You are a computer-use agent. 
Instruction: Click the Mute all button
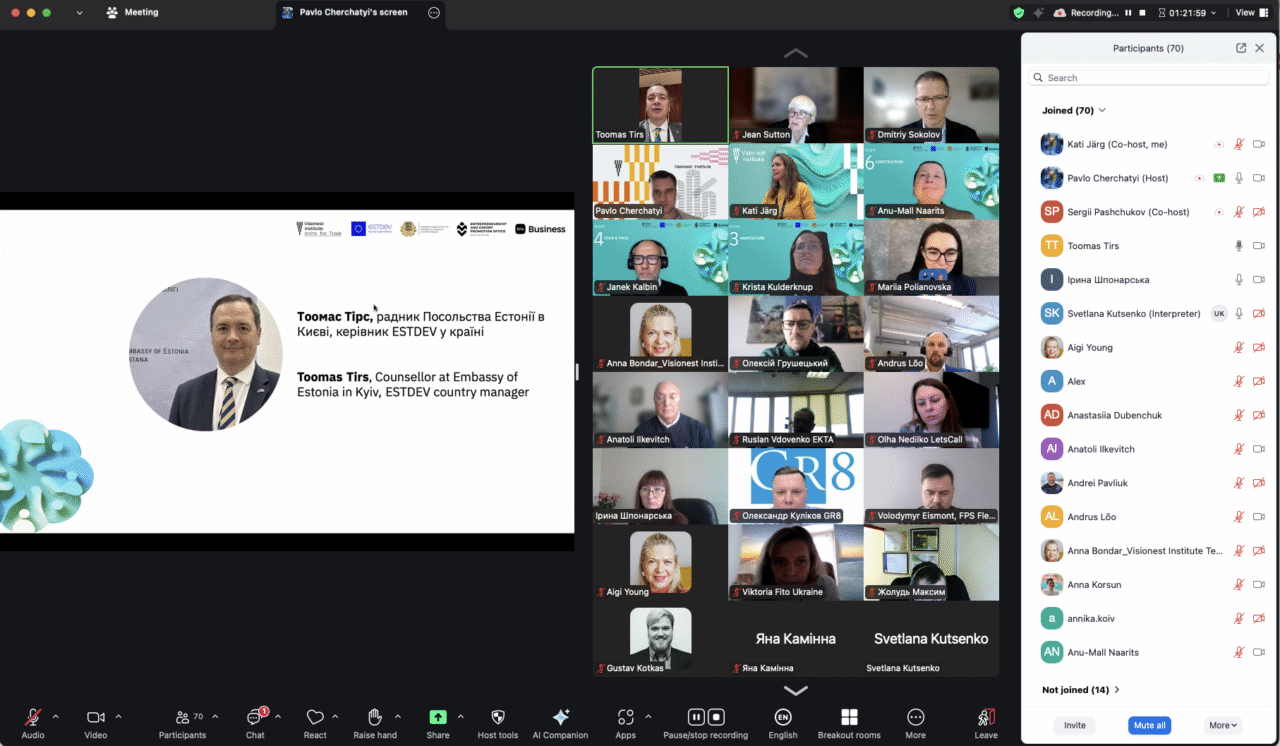[1149, 725]
